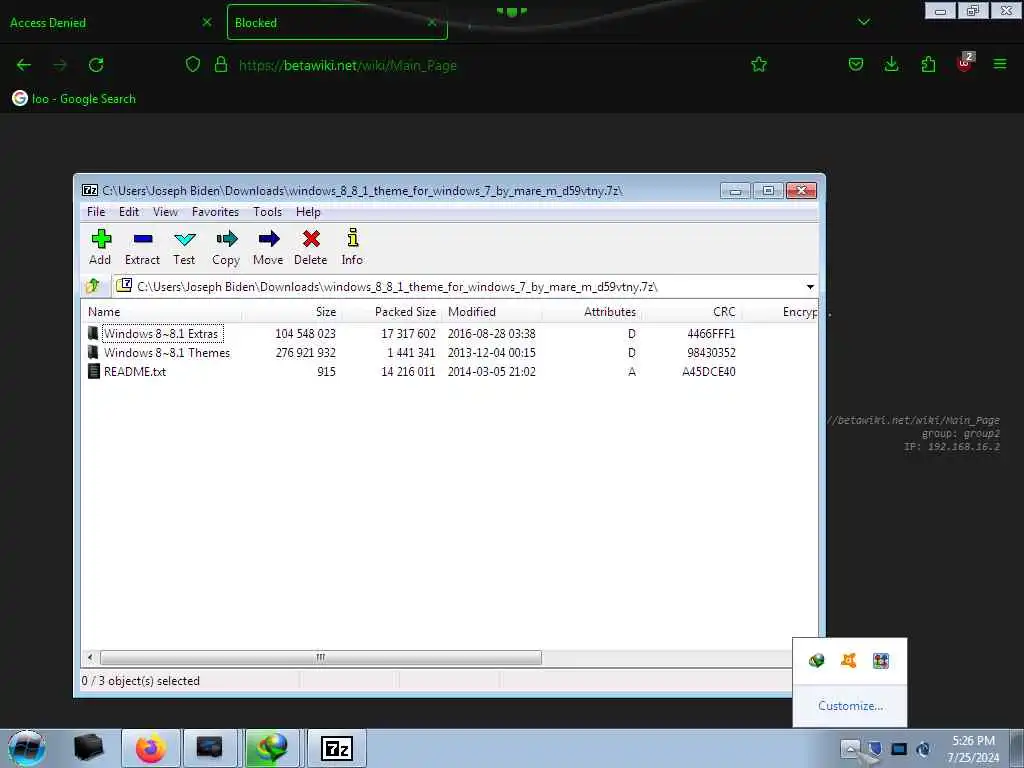Click the network monitor tray icon
The height and width of the screenshot is (768, 1024).
pyautogui.click(x=899, y=748)
